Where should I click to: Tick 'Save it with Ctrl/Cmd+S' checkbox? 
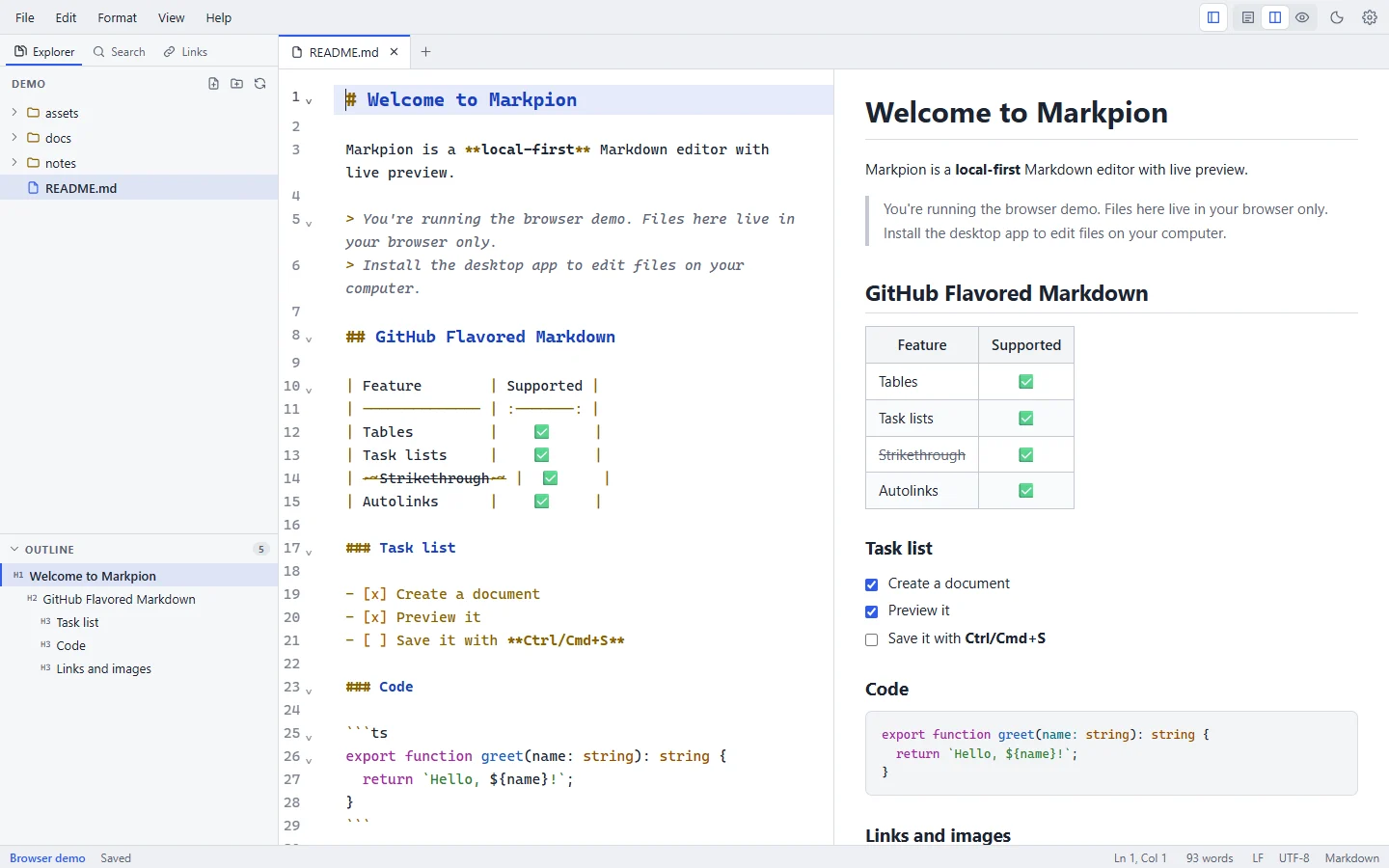point(872,639)
